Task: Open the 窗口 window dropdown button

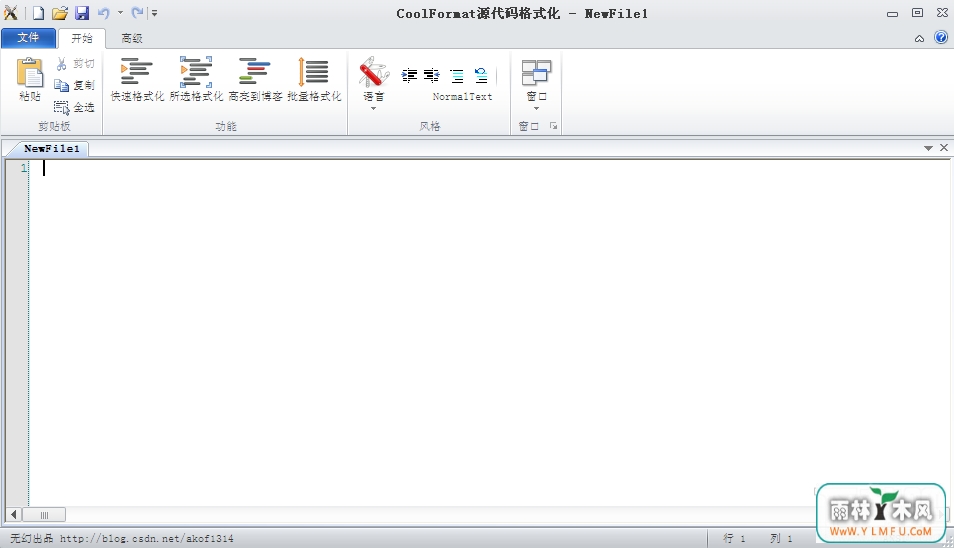Action: (x=536, y=84)
